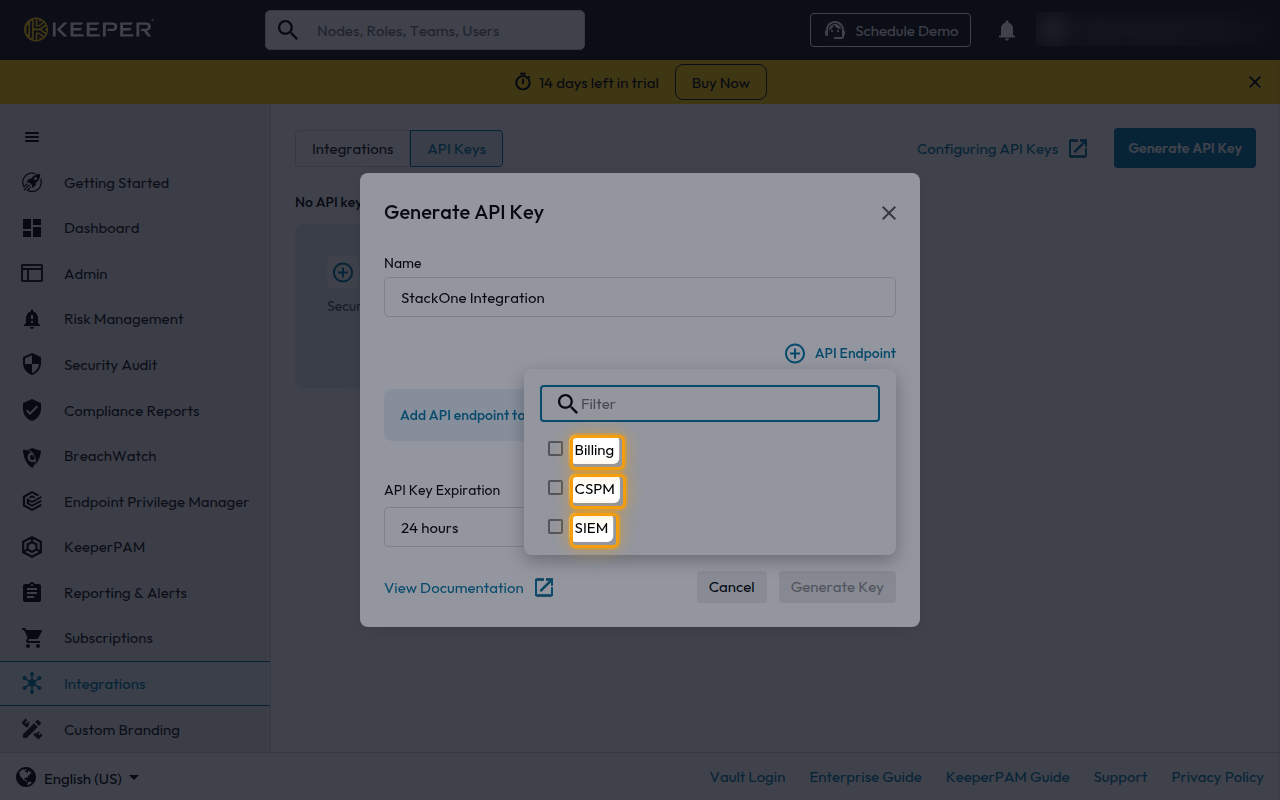Open the BreachWatch menu item
1280x800 pixels.
135,456
